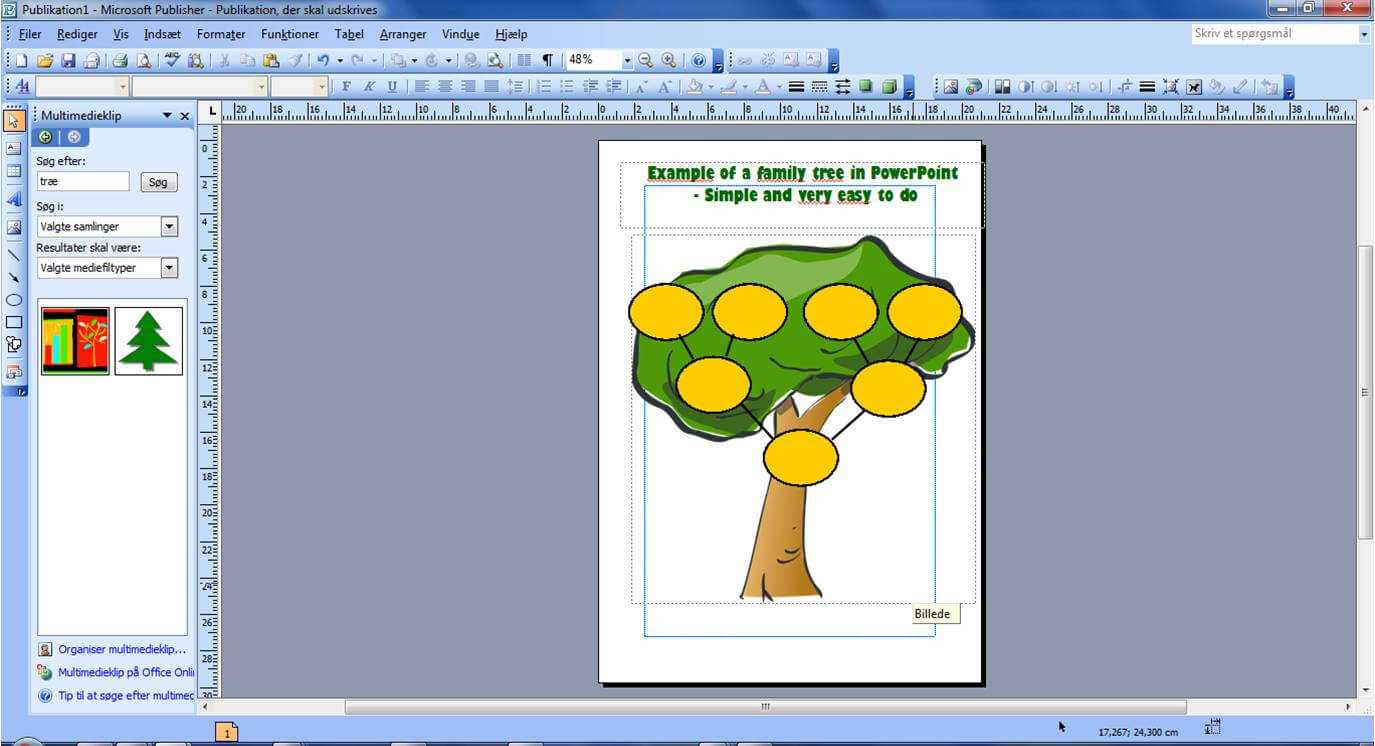Image resolution: width=1375 pixels, height=746 pixels.
Task: Save the publication with floppy disk icon
Action: point(68,61)
